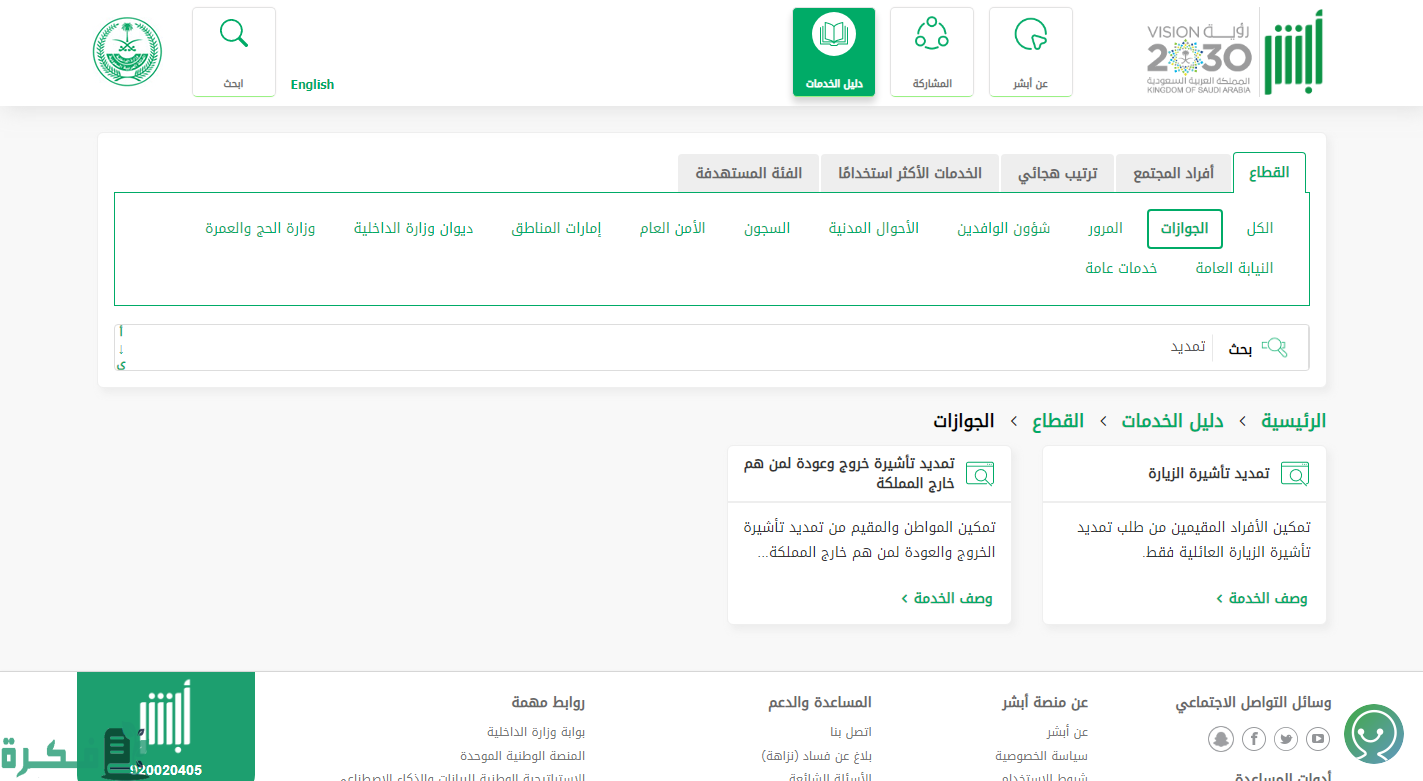Choose الجوازات sector filter
The height and width of the screenshot is (781, 1423).
pos(1185,228)
